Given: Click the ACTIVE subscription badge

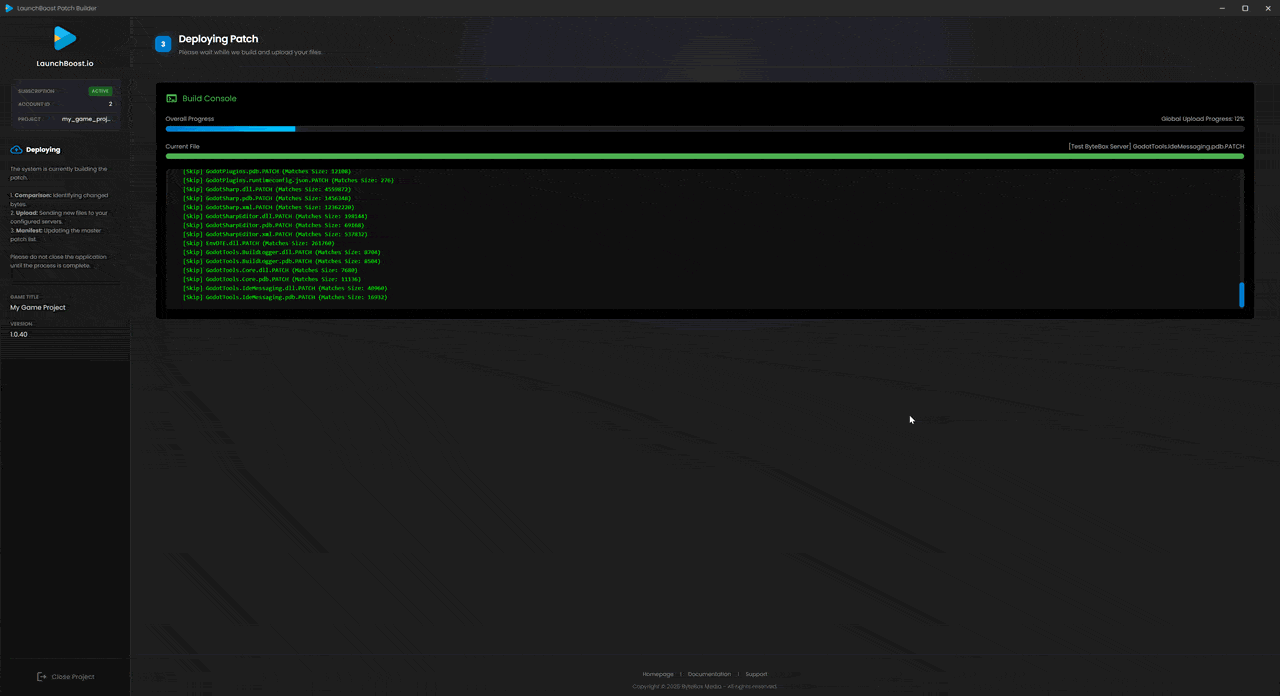Looking at the screenshot, I should pyautogui.click(x=100, y=91).
